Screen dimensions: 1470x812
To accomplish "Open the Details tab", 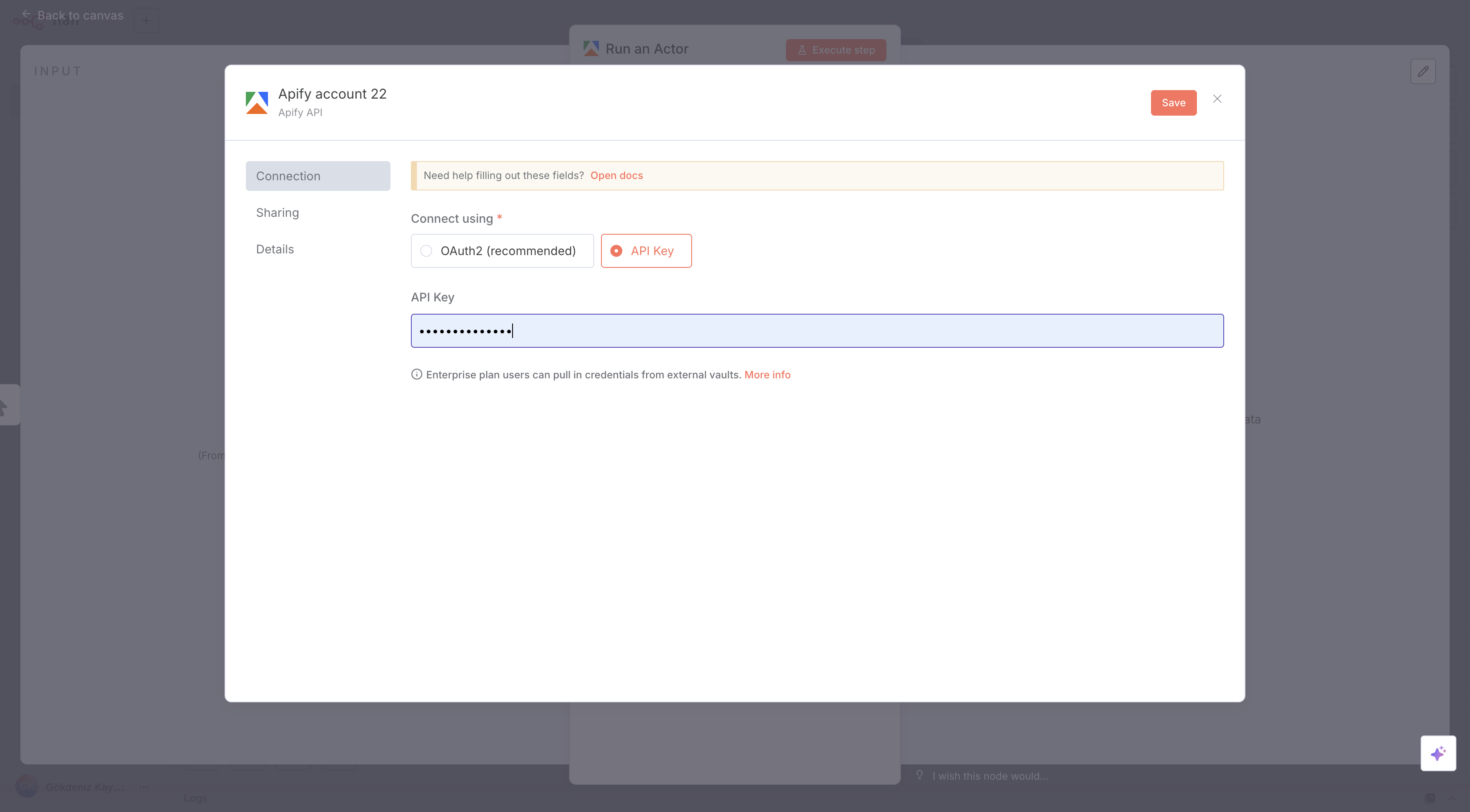I will [274, 249].
